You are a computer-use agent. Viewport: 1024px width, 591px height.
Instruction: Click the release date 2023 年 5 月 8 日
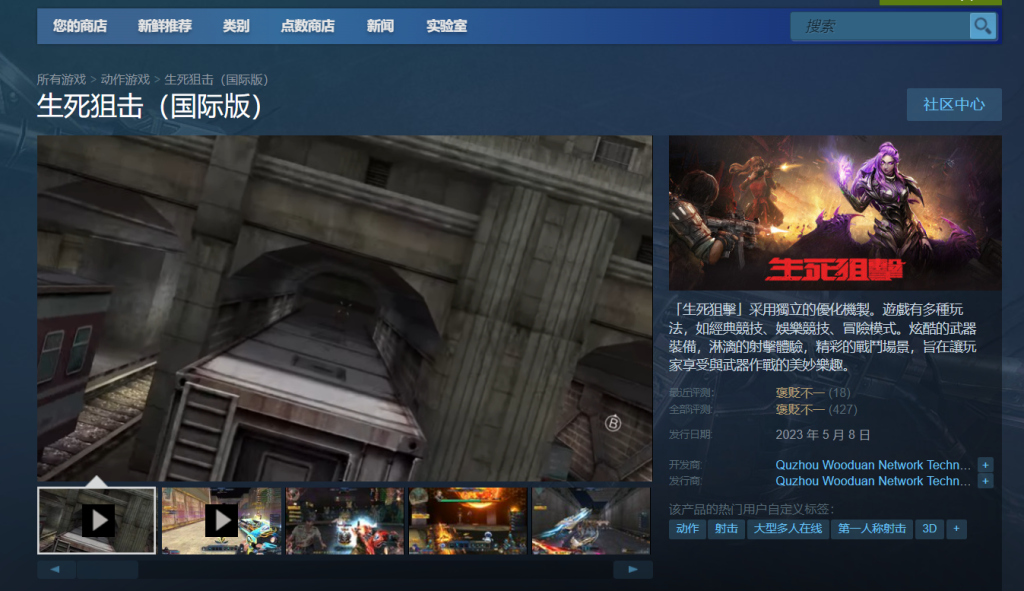coord(823,435)
